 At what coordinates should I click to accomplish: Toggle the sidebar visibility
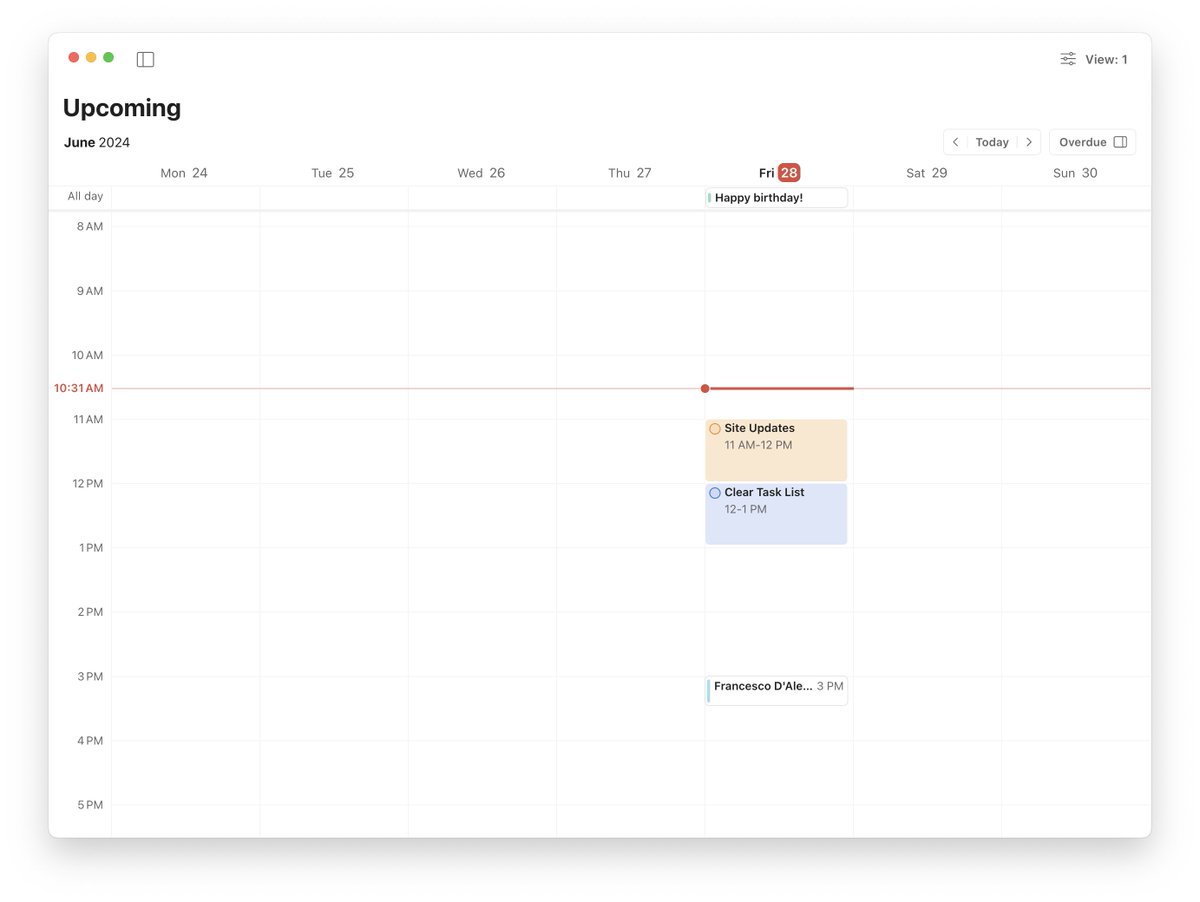pos(145,59)
